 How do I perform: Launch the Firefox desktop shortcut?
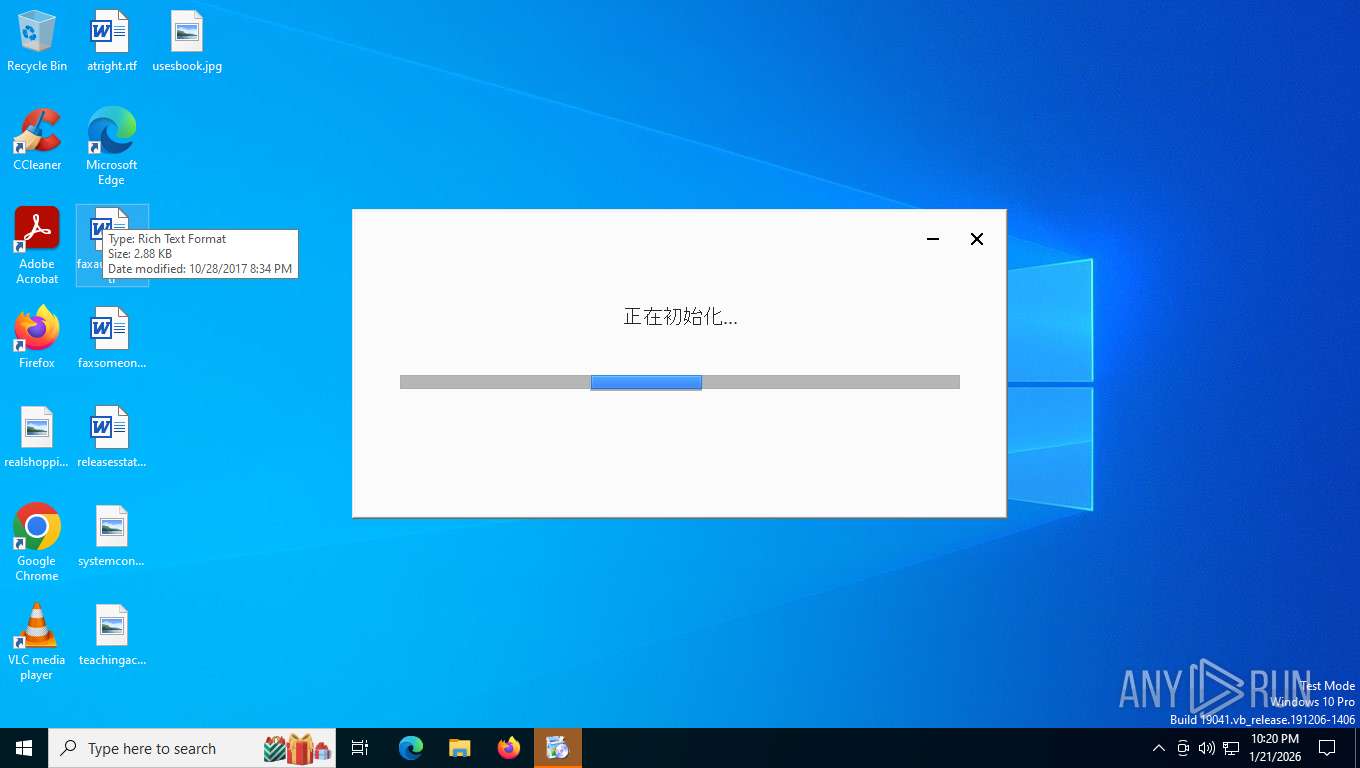pos(37,338)
